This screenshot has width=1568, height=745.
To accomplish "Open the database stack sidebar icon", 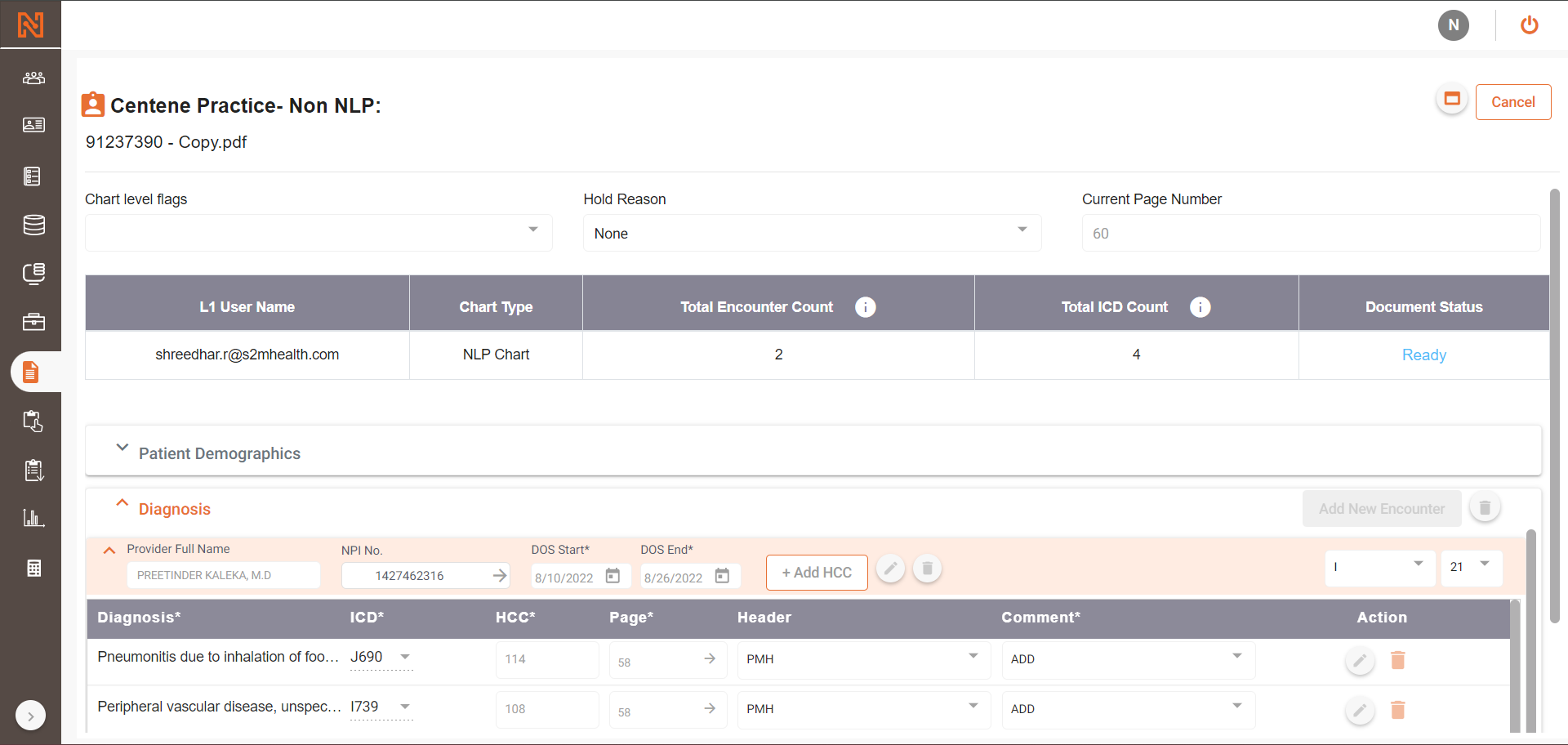I will 33,225.
